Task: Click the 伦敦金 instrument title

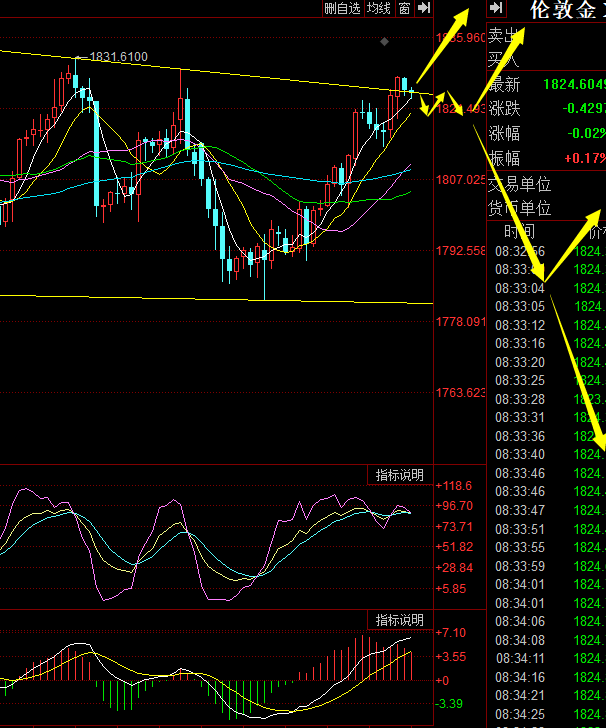Action: [563, 10]
